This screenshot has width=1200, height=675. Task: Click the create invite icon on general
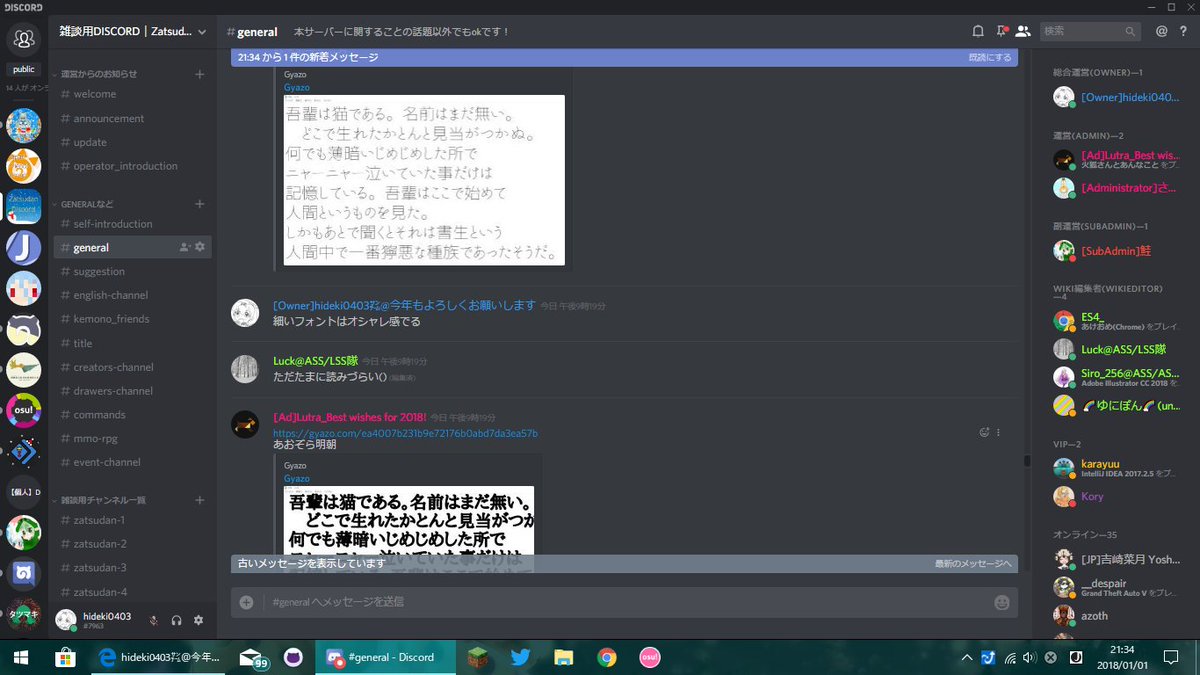184,247
